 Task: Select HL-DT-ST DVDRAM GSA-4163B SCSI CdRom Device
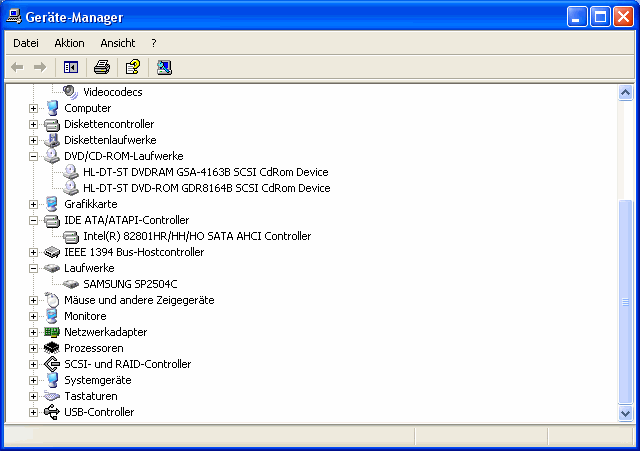tap(206, 172)
